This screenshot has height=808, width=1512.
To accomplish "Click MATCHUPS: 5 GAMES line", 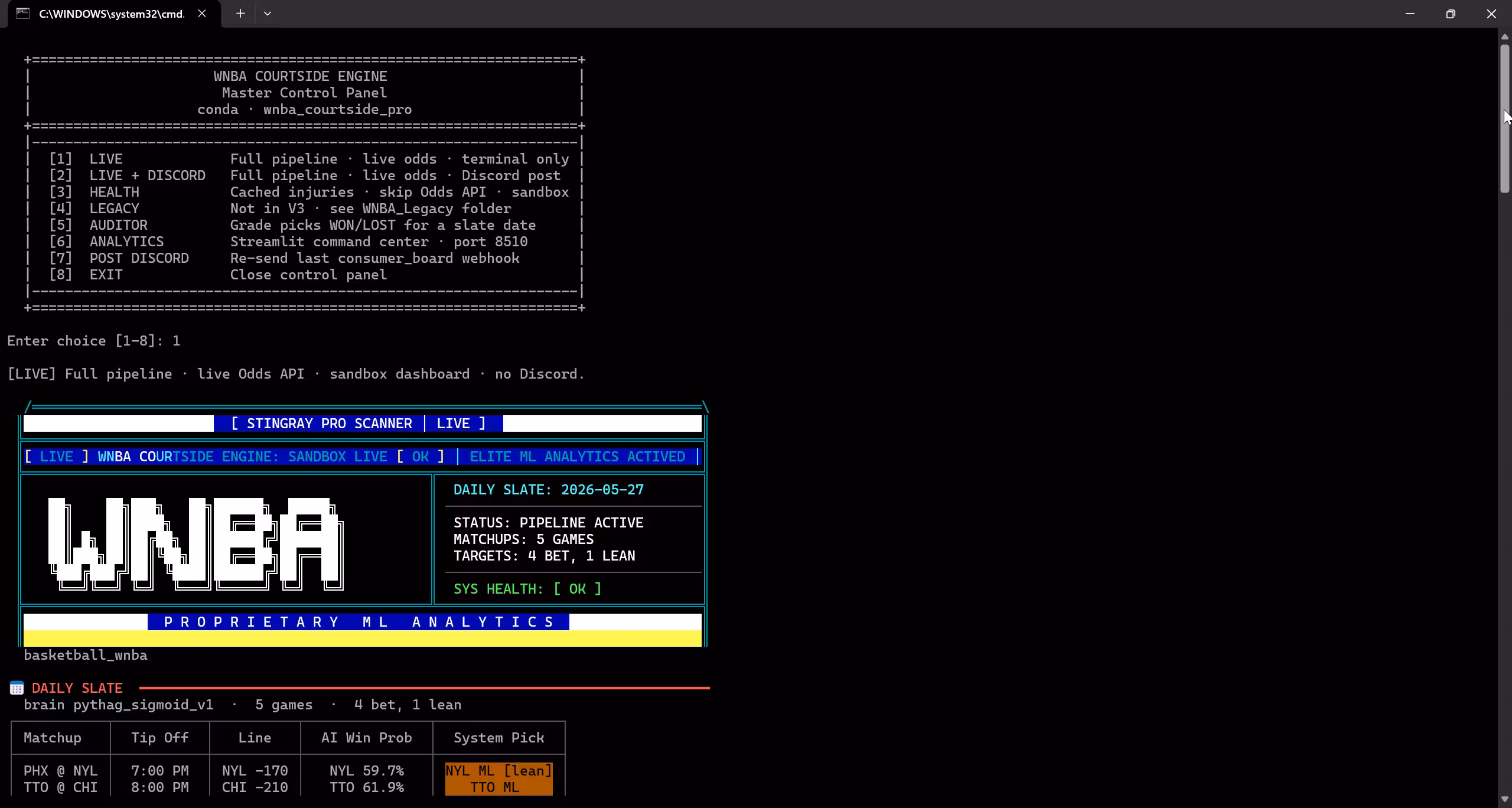I will (524, 539).
